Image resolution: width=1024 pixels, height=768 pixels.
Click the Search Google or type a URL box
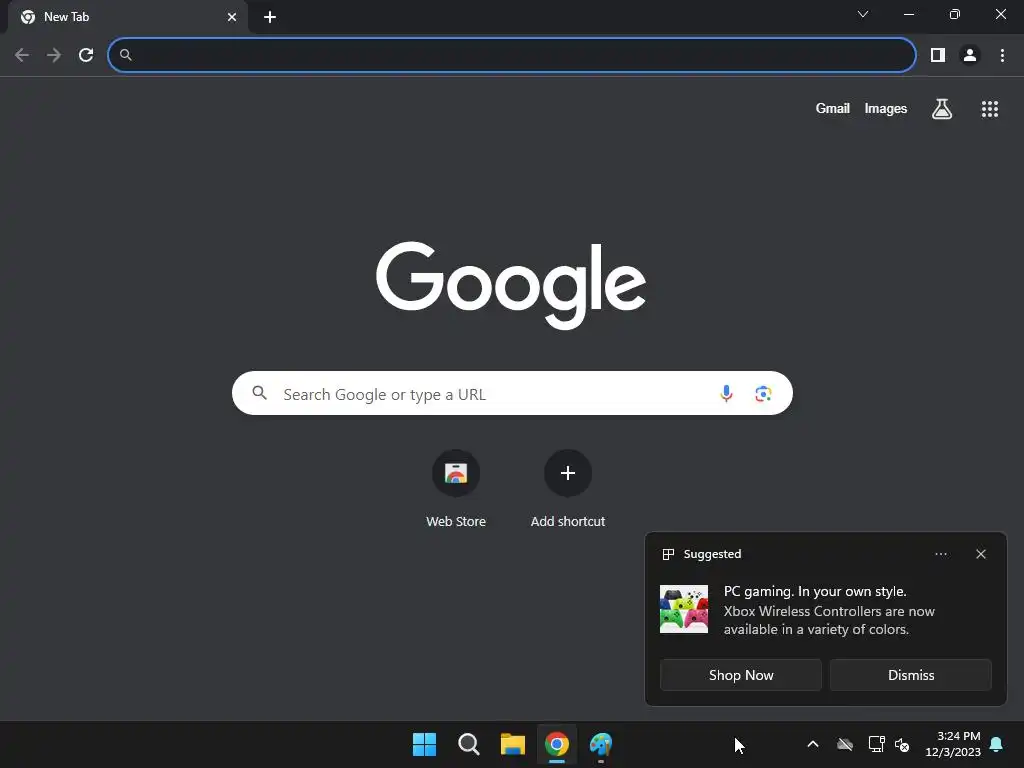(x=512, y=393)
